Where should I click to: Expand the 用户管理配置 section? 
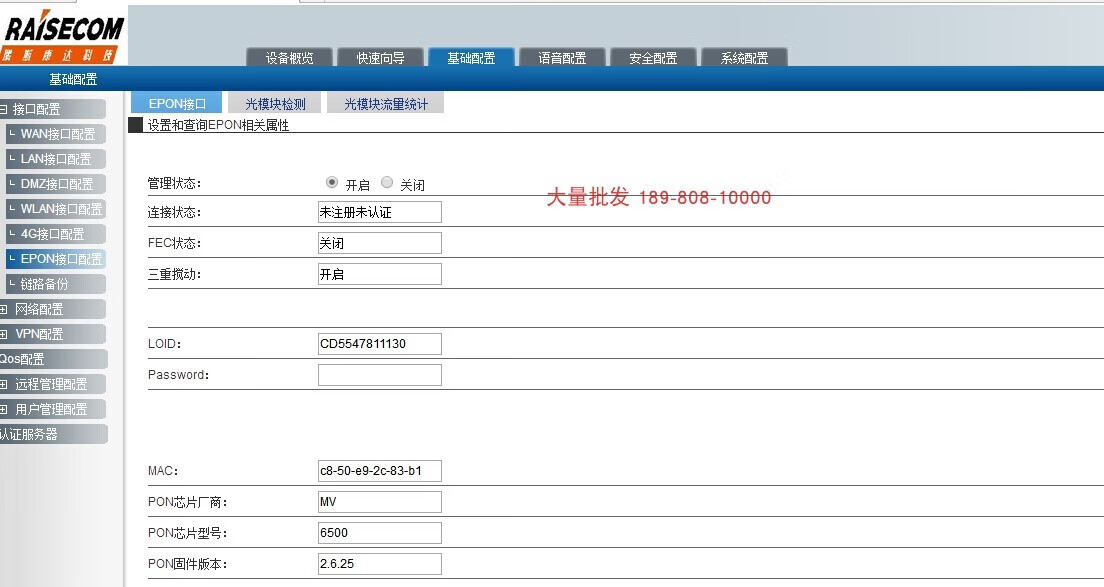tap(4, 409)
